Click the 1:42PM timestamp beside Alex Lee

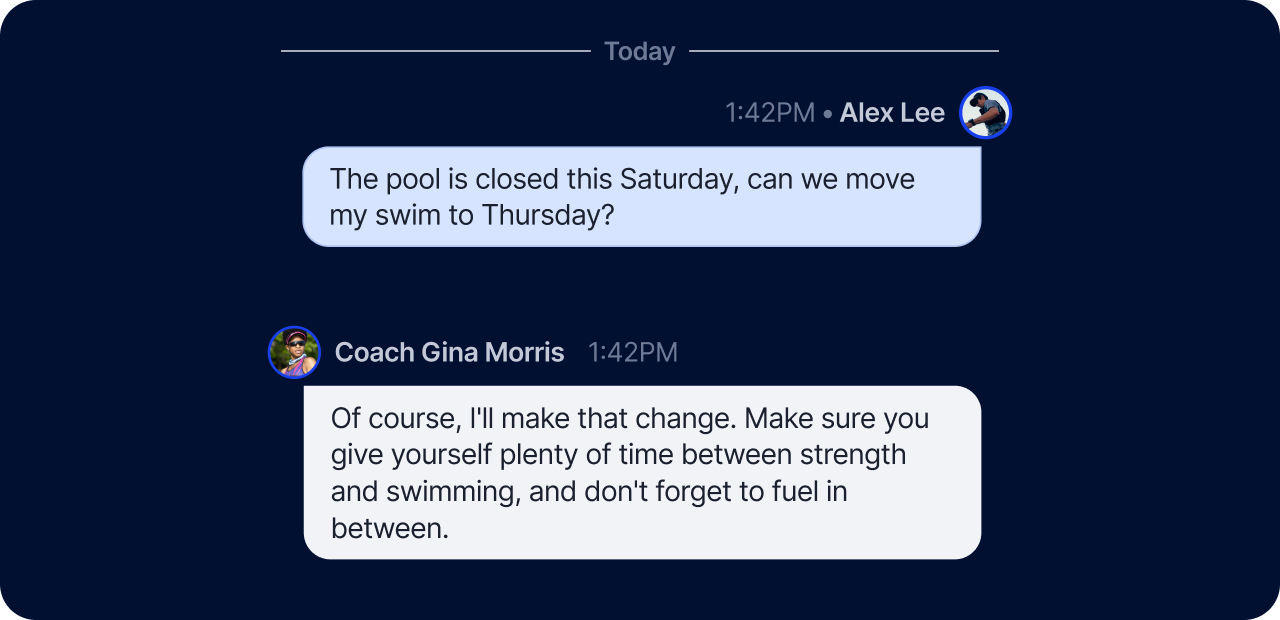tap(770, 113)
